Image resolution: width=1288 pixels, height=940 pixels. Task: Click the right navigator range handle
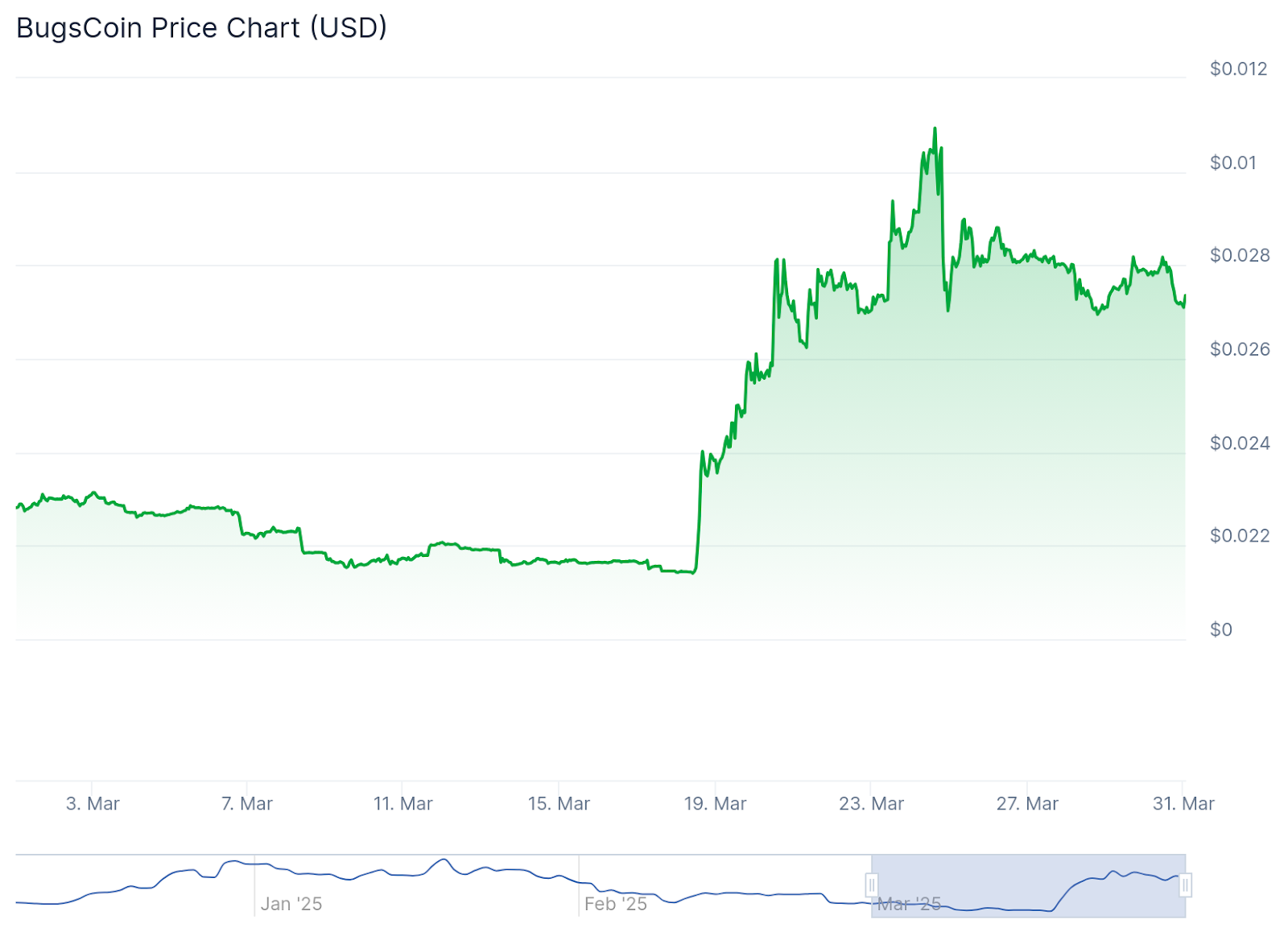(x=1185, y=885)
